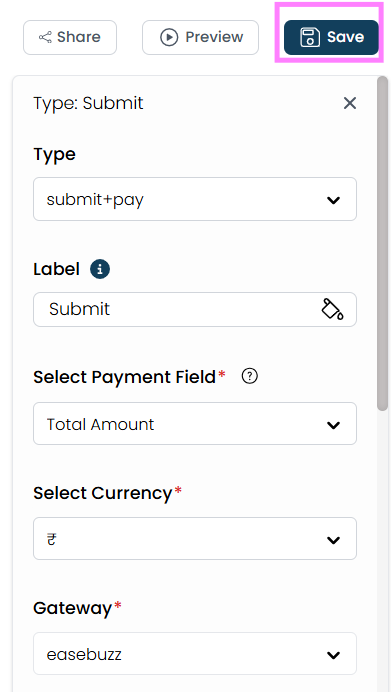Open the submit+pay Type dropdown
Image resolution: width=391 pixels, height=692 pixels.
pyautogui.click(x=195, y=199)
